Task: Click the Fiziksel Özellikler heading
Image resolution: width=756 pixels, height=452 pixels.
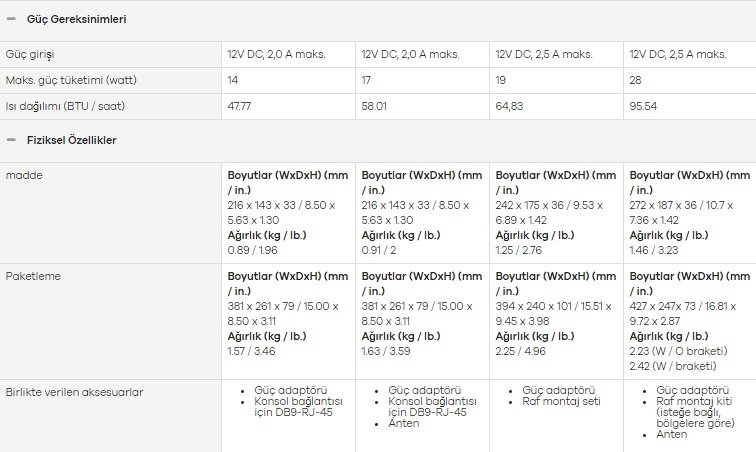Action: 72,140
